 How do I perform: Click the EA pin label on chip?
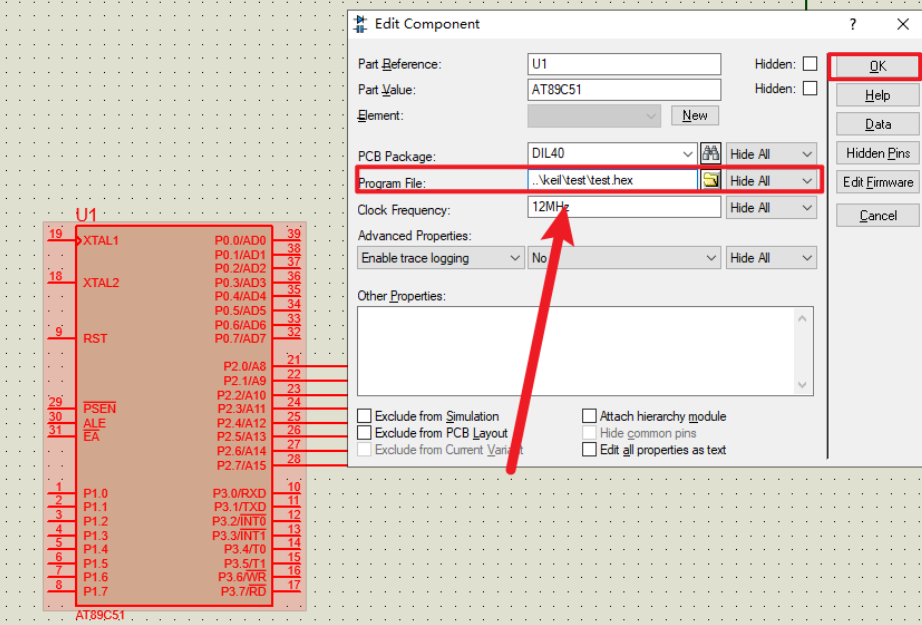(x=91, y=437)
